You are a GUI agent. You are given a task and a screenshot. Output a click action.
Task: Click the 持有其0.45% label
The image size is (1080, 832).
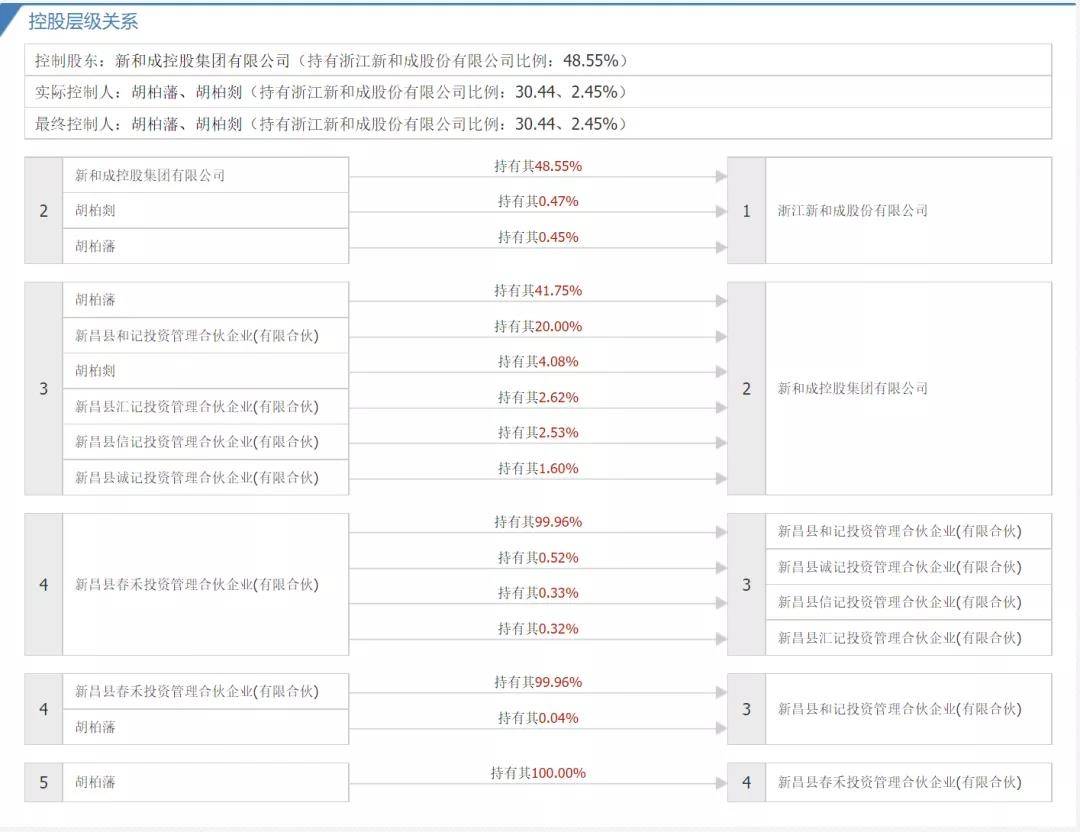(x=538, y=237)
